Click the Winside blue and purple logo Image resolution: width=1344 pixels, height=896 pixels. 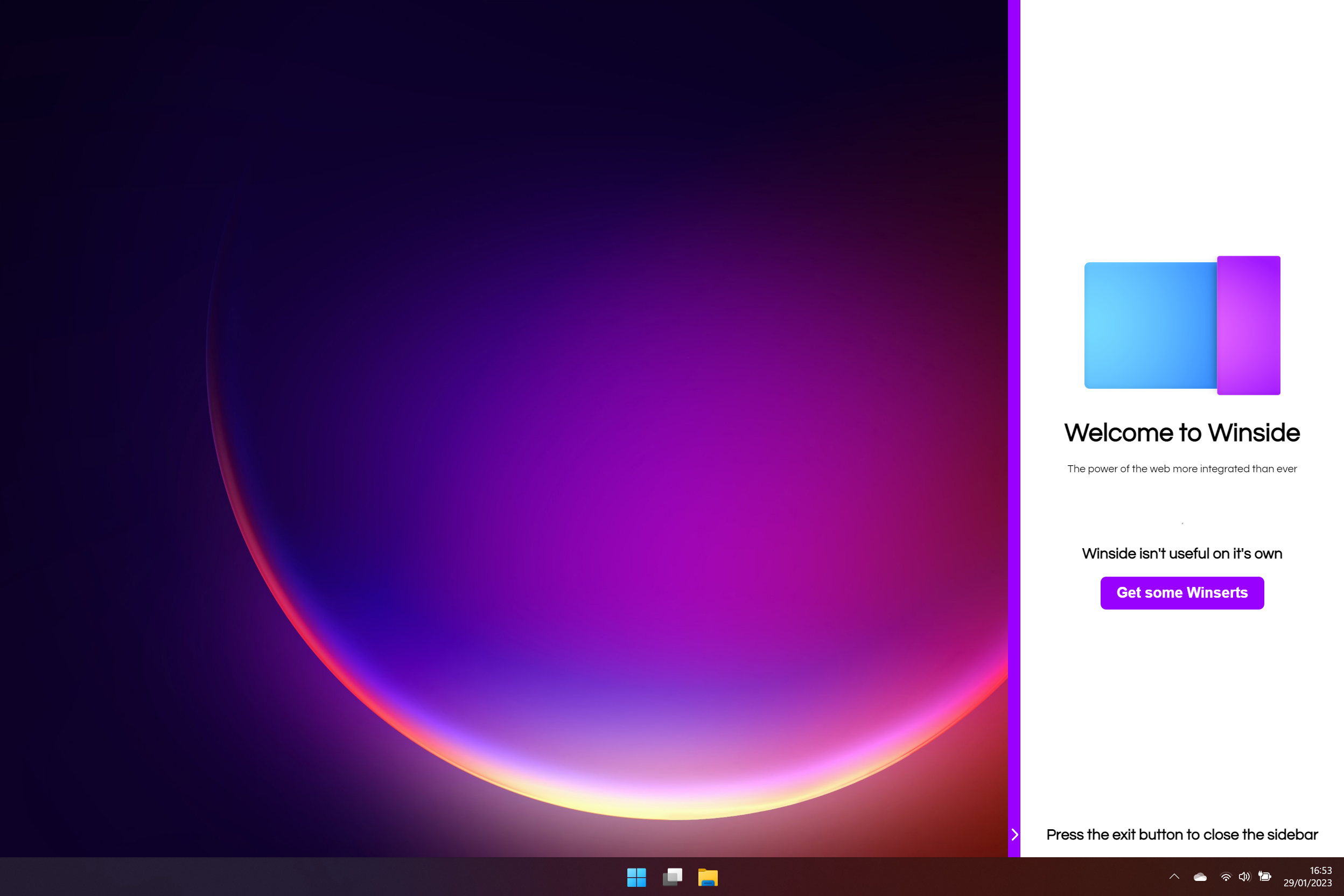tap(1182, 325)
